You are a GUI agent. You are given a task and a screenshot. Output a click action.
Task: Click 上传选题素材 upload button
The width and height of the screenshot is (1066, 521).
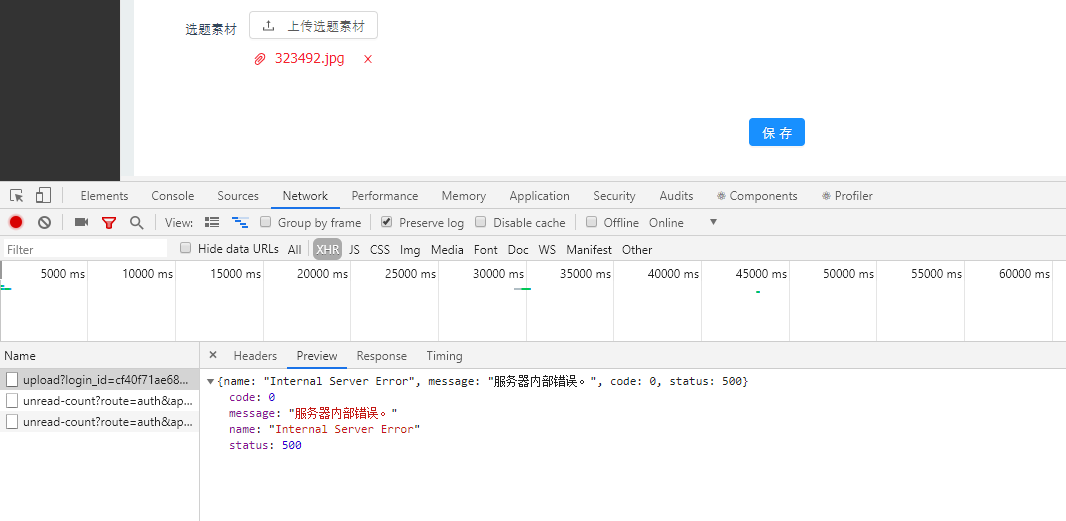pos(313,26)
